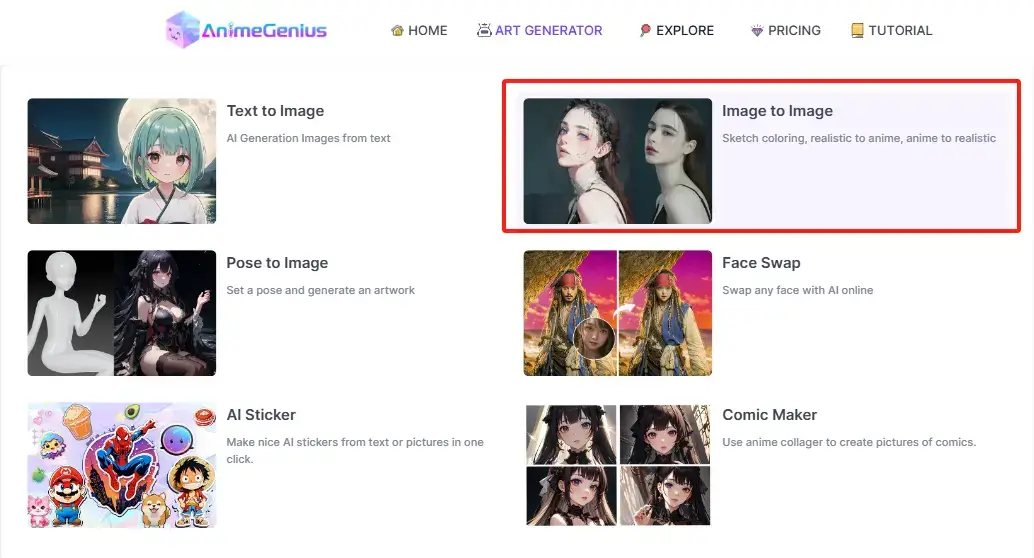The height and width of the screenshot is (558, 1034).
Task: Click 'Use anime collager to create' description
Action: (849, 443)
